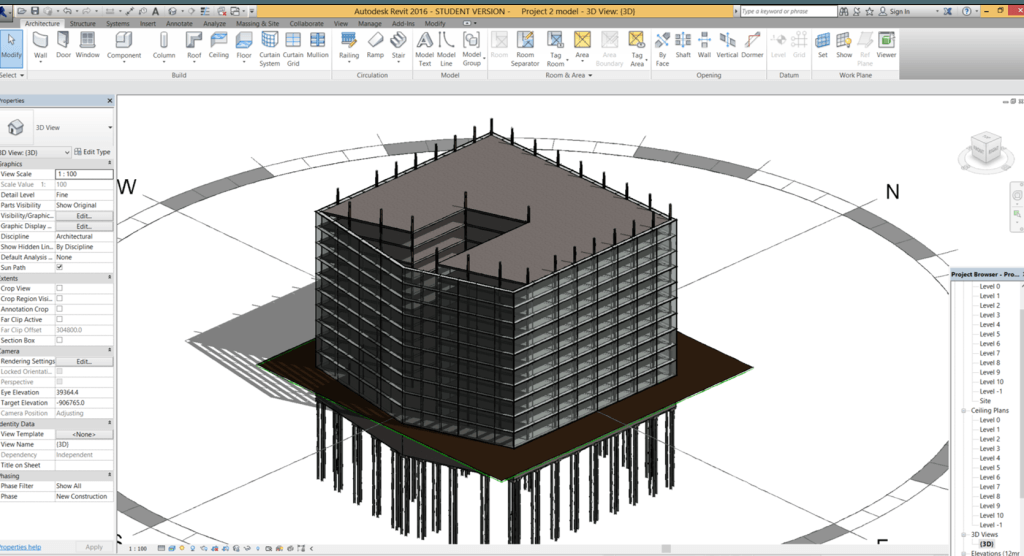Select the Model Line tool

[x=446, y=49]
